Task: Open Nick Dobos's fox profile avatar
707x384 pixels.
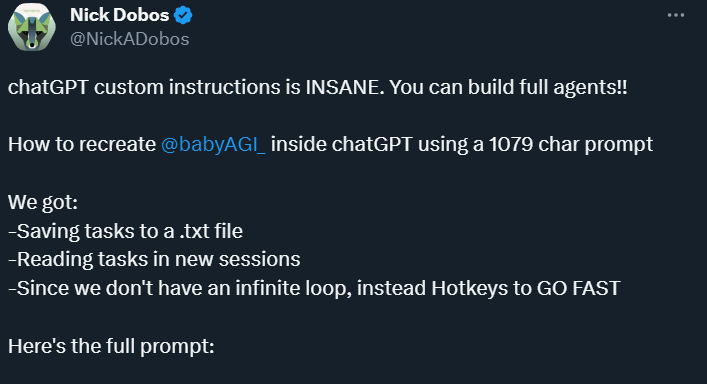Action: point(32,27)
